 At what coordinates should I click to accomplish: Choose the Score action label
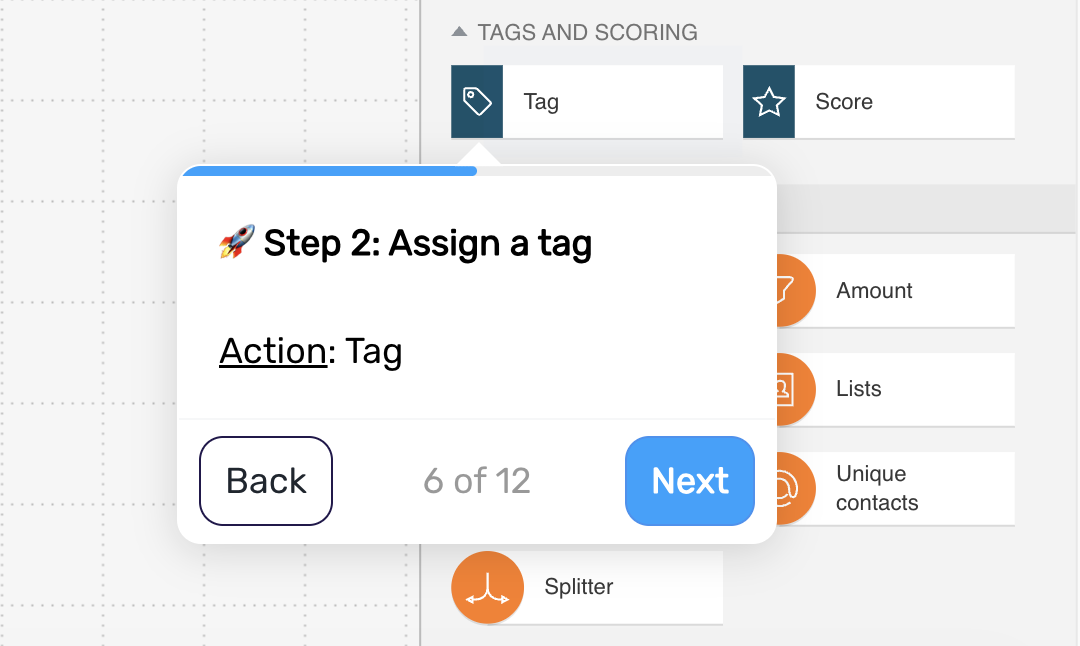tap(844, 102)
